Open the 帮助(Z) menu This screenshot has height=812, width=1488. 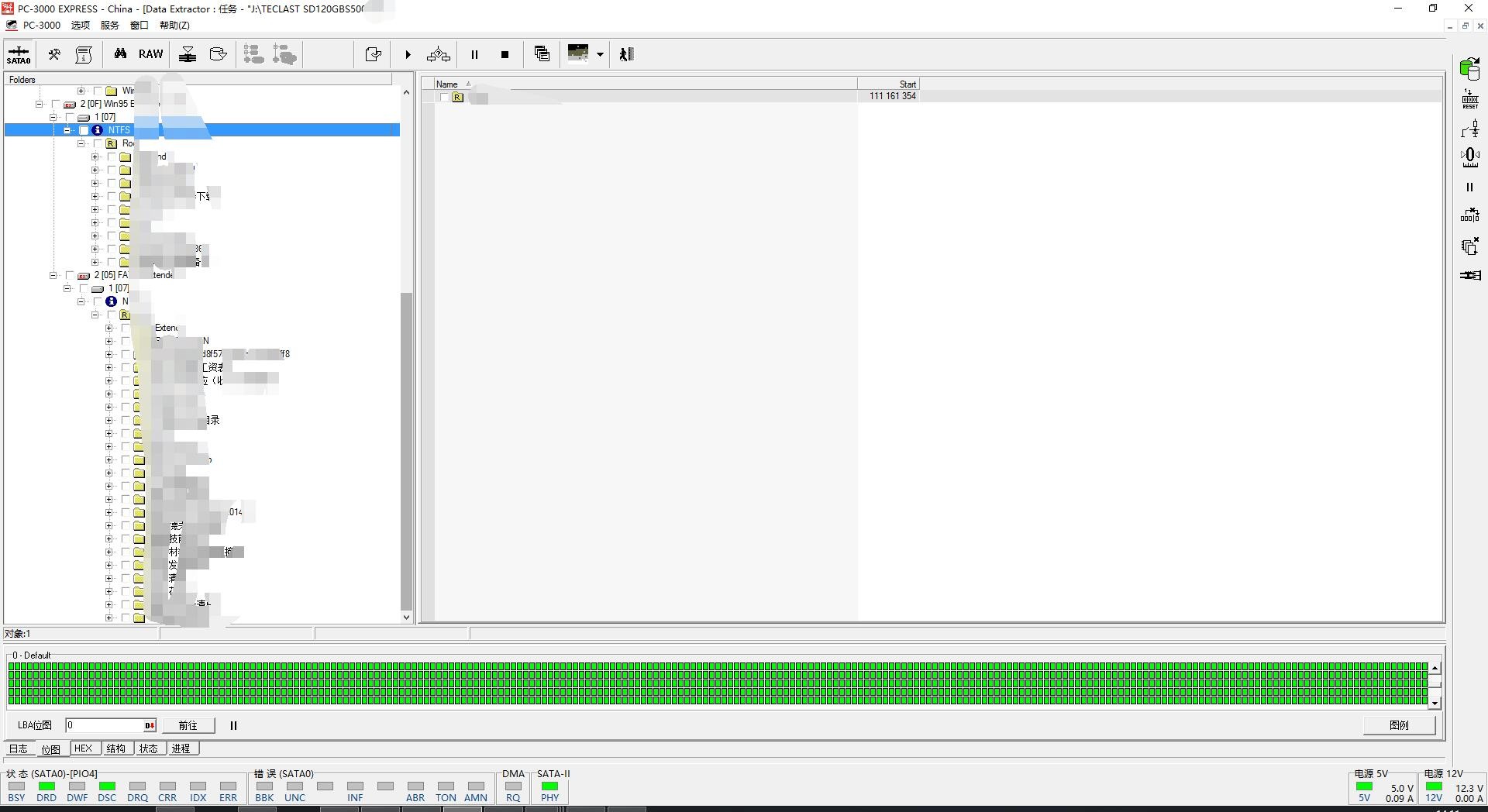(x=174, y=25)
